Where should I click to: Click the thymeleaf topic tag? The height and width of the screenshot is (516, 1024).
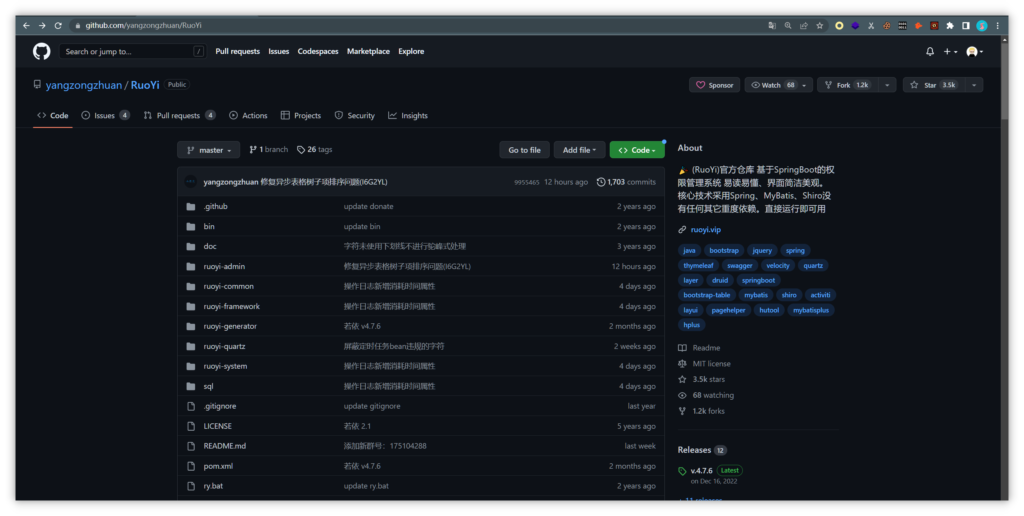click(x=698, y=266)
